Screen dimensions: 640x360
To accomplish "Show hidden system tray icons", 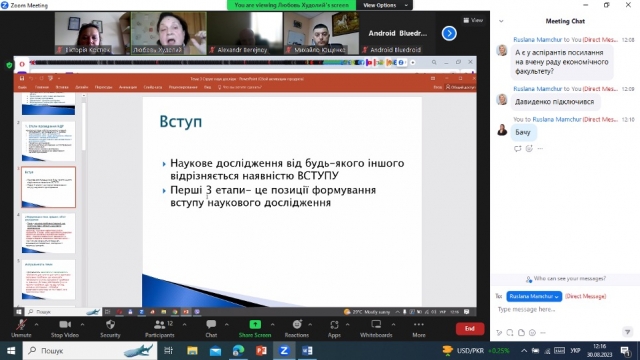I will (524, 351).
